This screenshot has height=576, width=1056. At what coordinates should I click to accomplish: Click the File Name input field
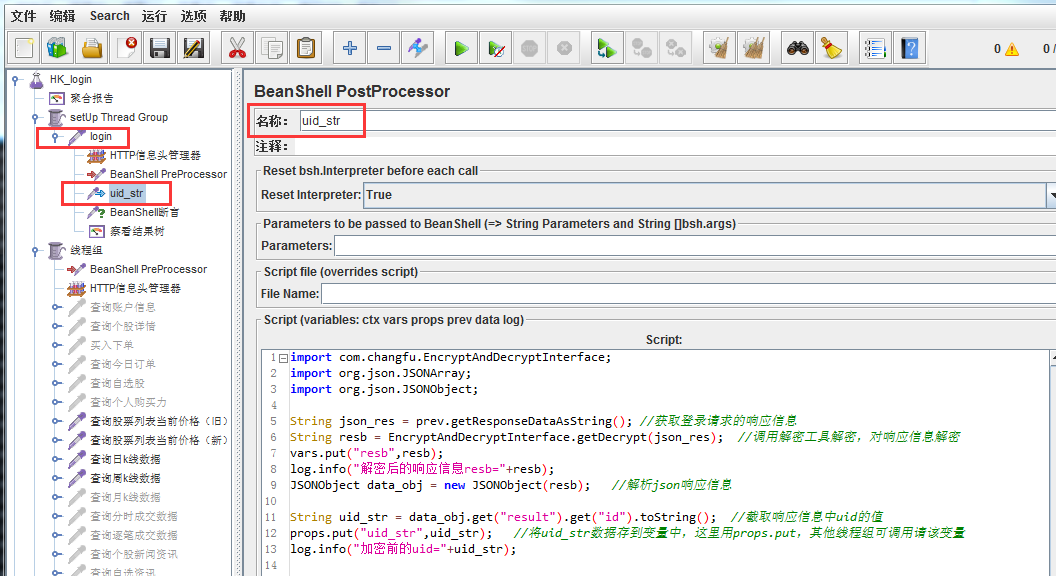pyautogui.click(x=688, y=294)
